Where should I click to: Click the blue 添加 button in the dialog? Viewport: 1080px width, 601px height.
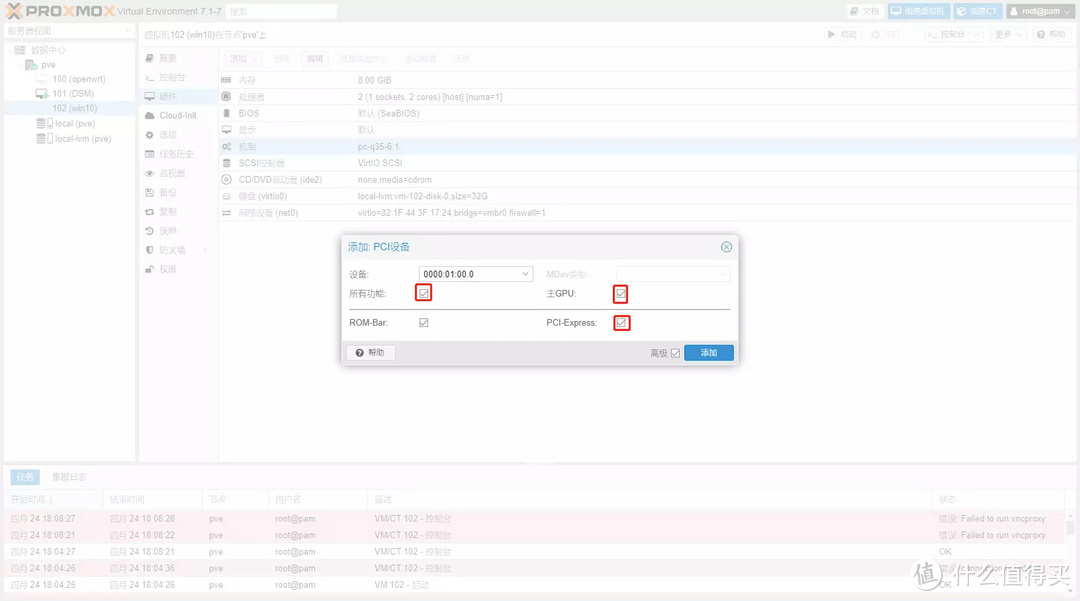[x=709, y=352]
